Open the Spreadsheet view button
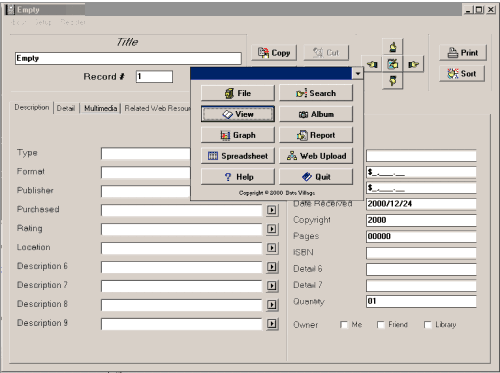Image resolution: width=500 pixels, height=373 pixels. point(238,156)
